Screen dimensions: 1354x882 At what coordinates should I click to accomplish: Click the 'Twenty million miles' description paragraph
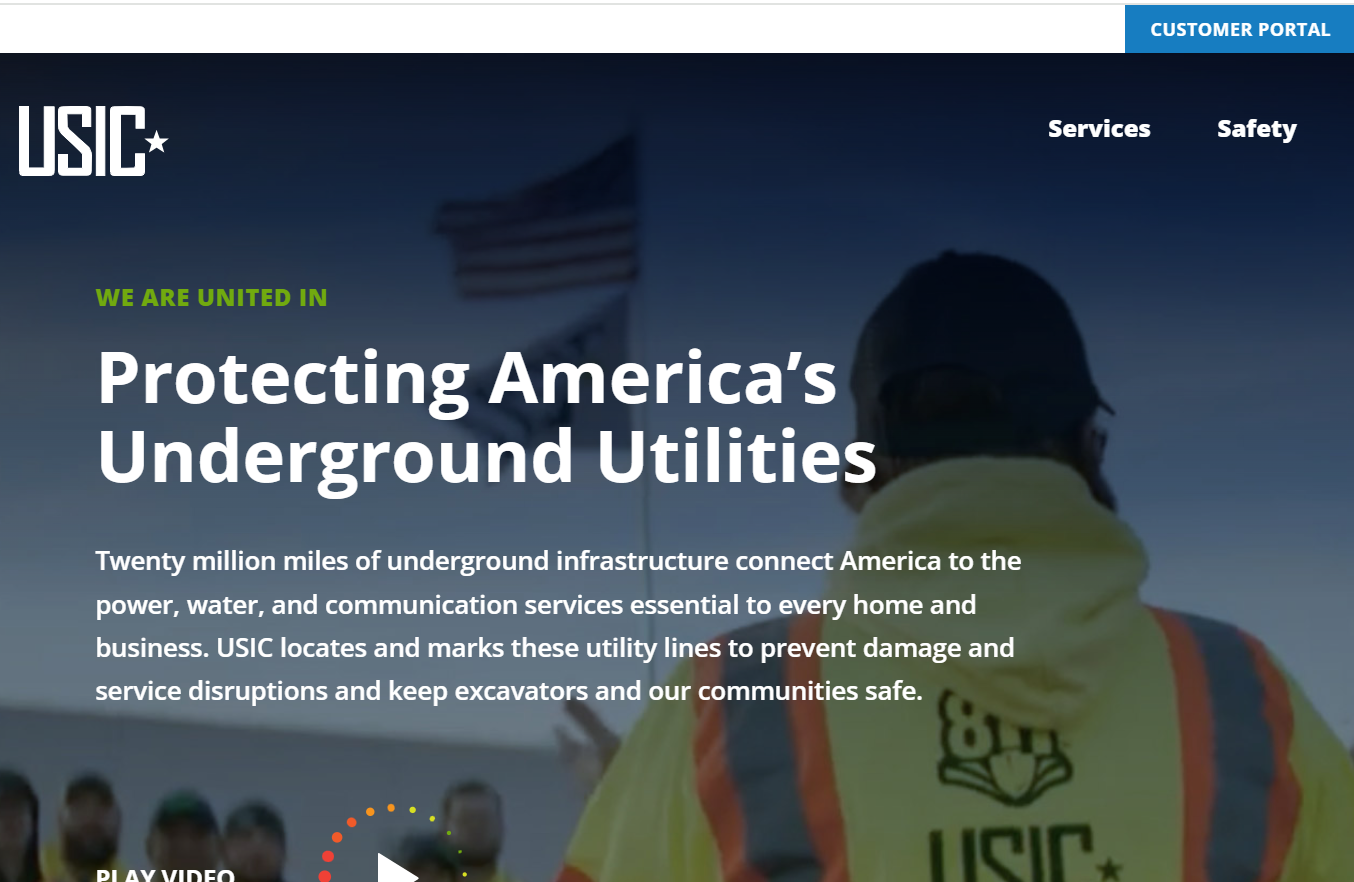click(558, 625)
